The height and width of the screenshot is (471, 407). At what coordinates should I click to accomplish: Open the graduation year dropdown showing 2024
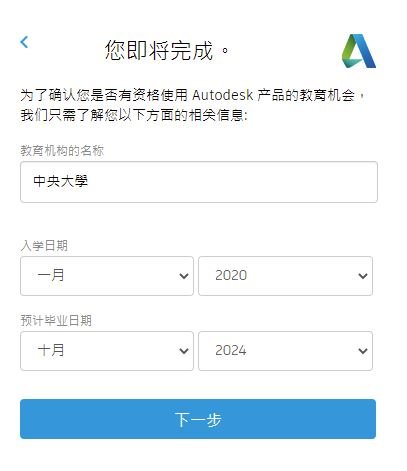[x=285, y=351]
